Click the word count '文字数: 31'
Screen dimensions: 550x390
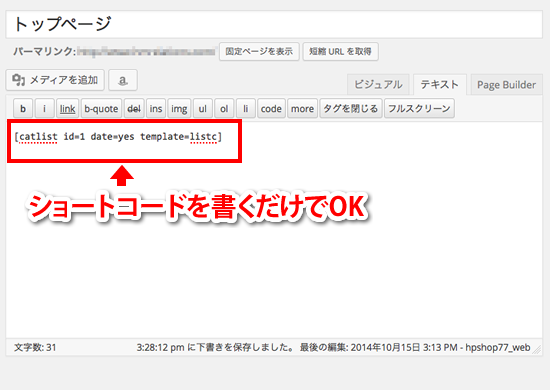pos(35,347)
